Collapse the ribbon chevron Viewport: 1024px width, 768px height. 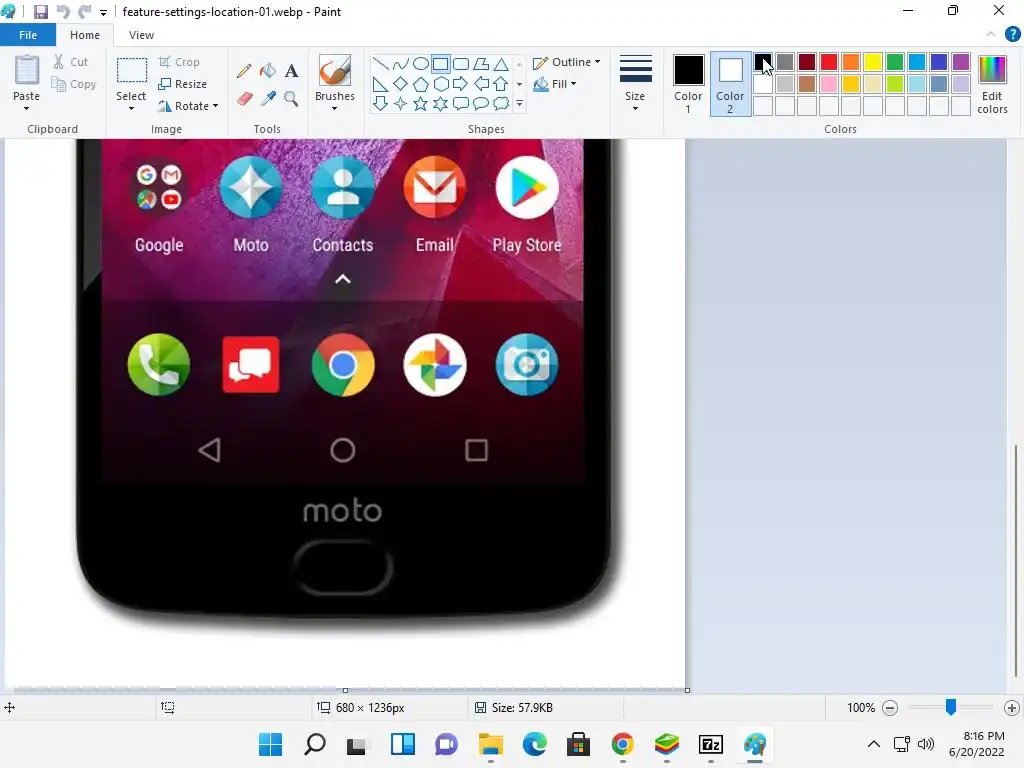991,34
